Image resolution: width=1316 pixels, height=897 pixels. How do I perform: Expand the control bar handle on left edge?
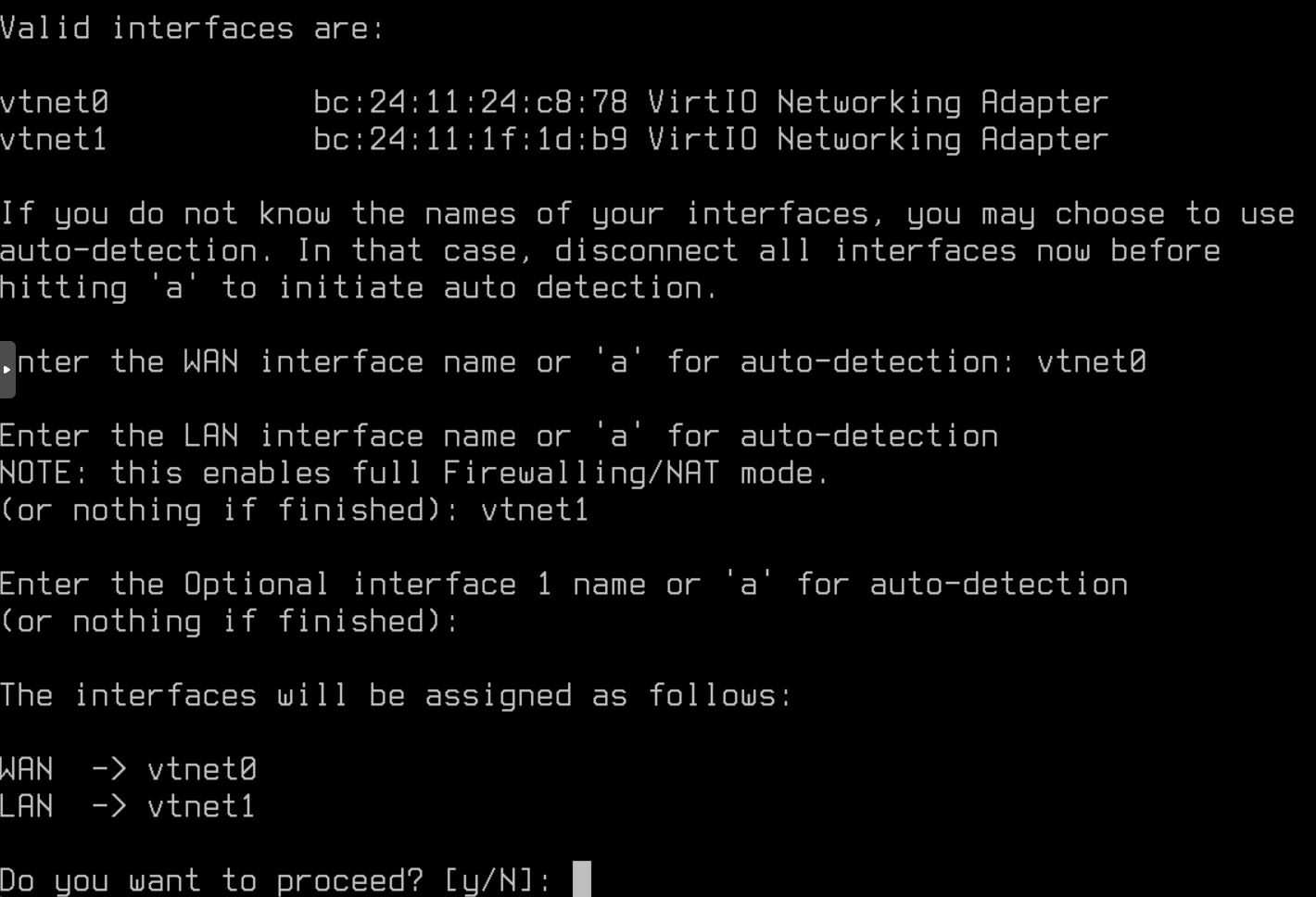7,369
